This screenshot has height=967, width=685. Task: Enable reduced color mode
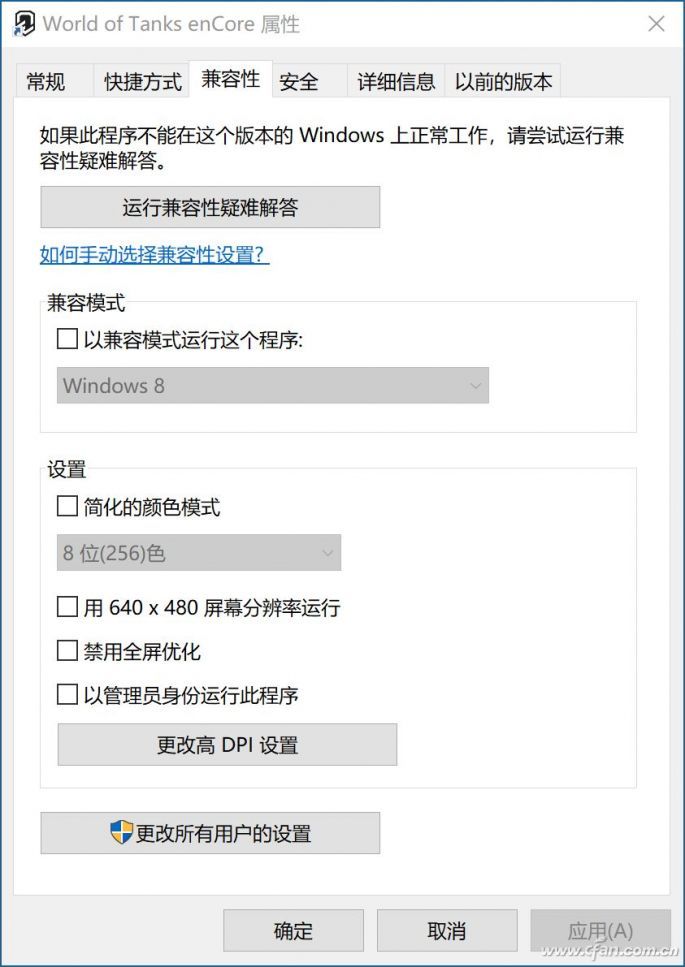pyautogui.click(x=66, y=507)
